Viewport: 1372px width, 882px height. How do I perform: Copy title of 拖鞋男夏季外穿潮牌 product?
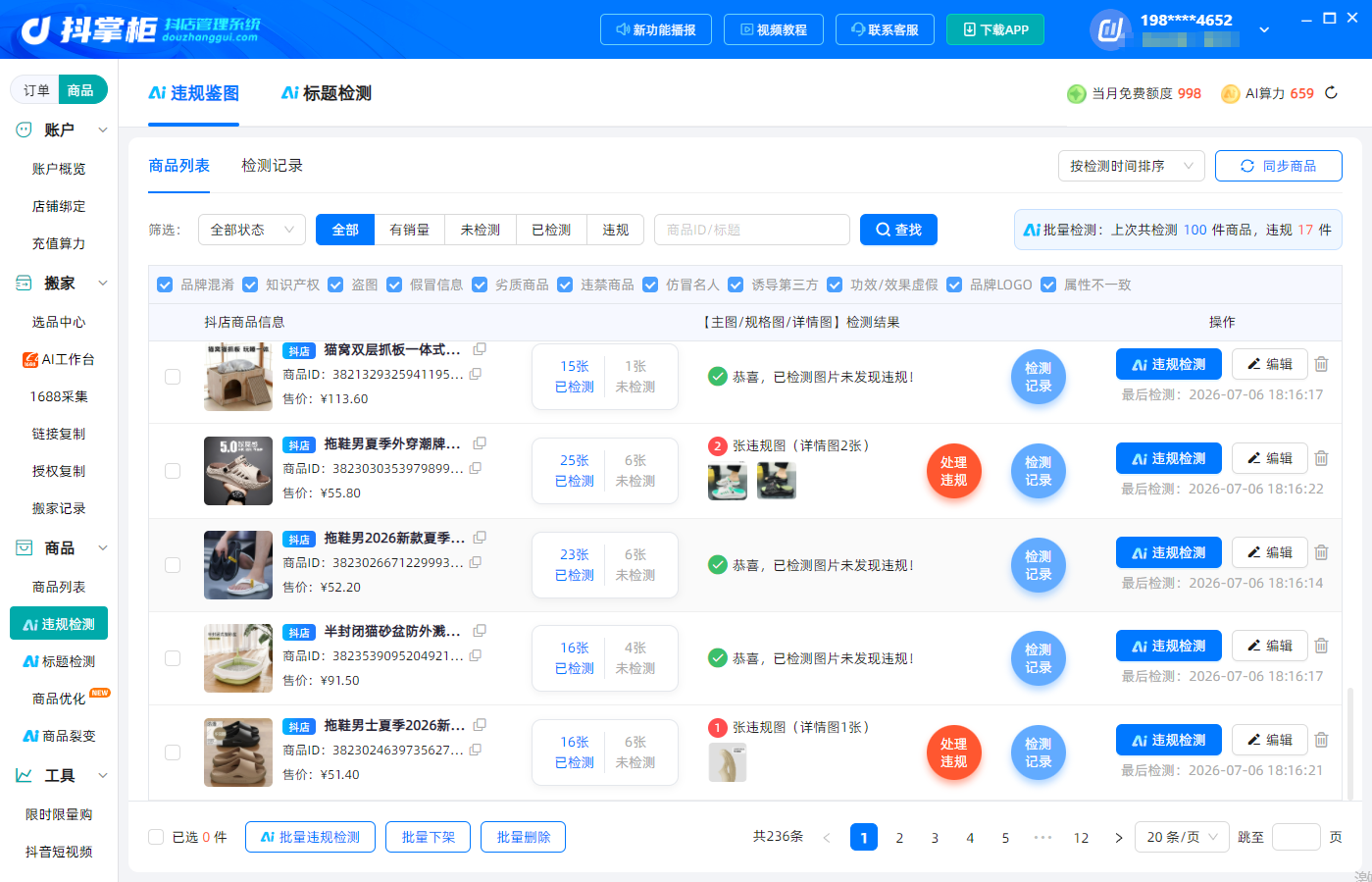tap(480, 443)
